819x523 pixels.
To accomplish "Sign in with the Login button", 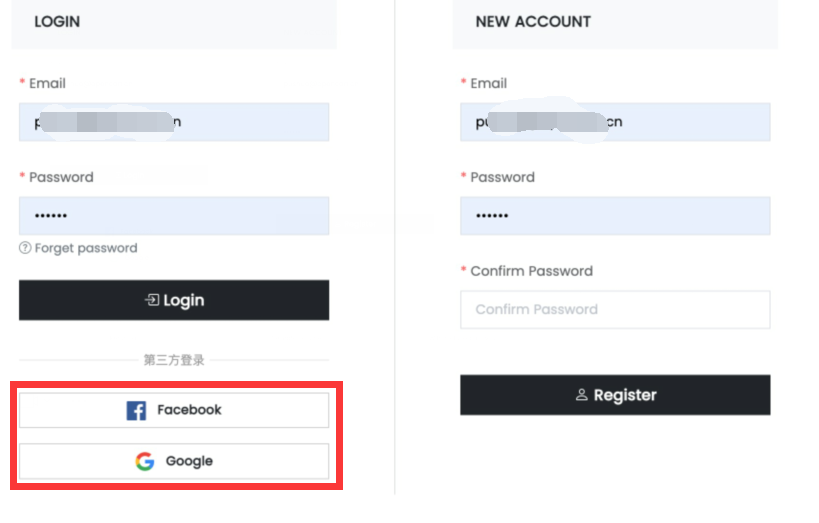I will (174, 300).
